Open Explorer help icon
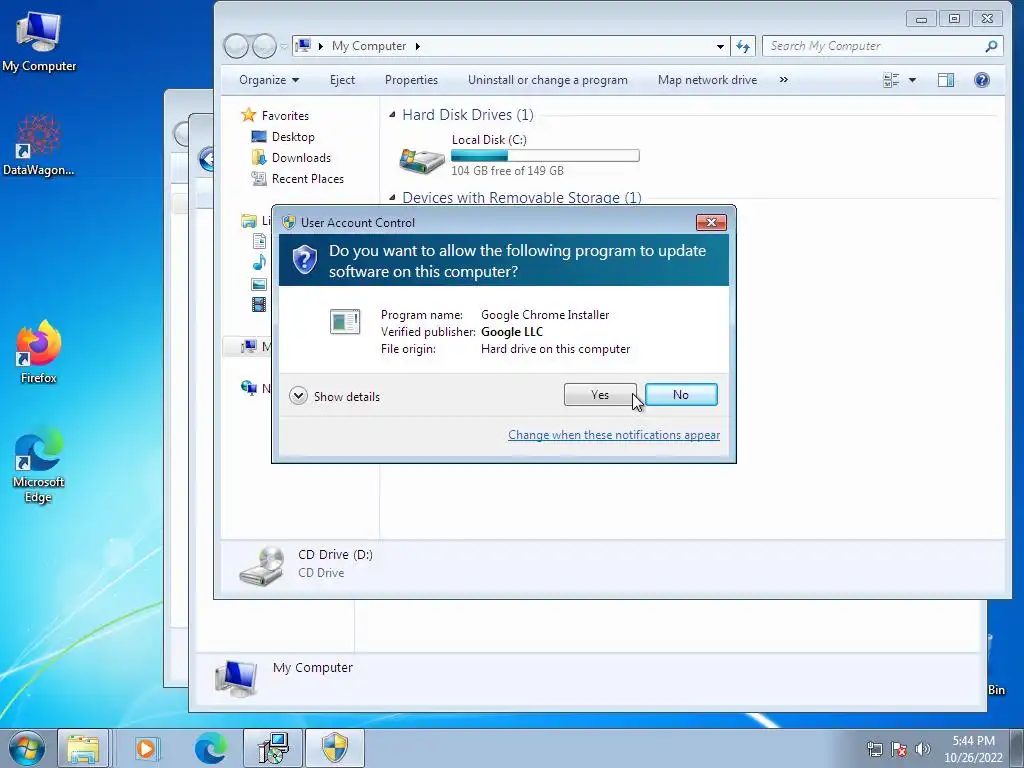This screenshot has height=768, width=1024. point(982,80)
